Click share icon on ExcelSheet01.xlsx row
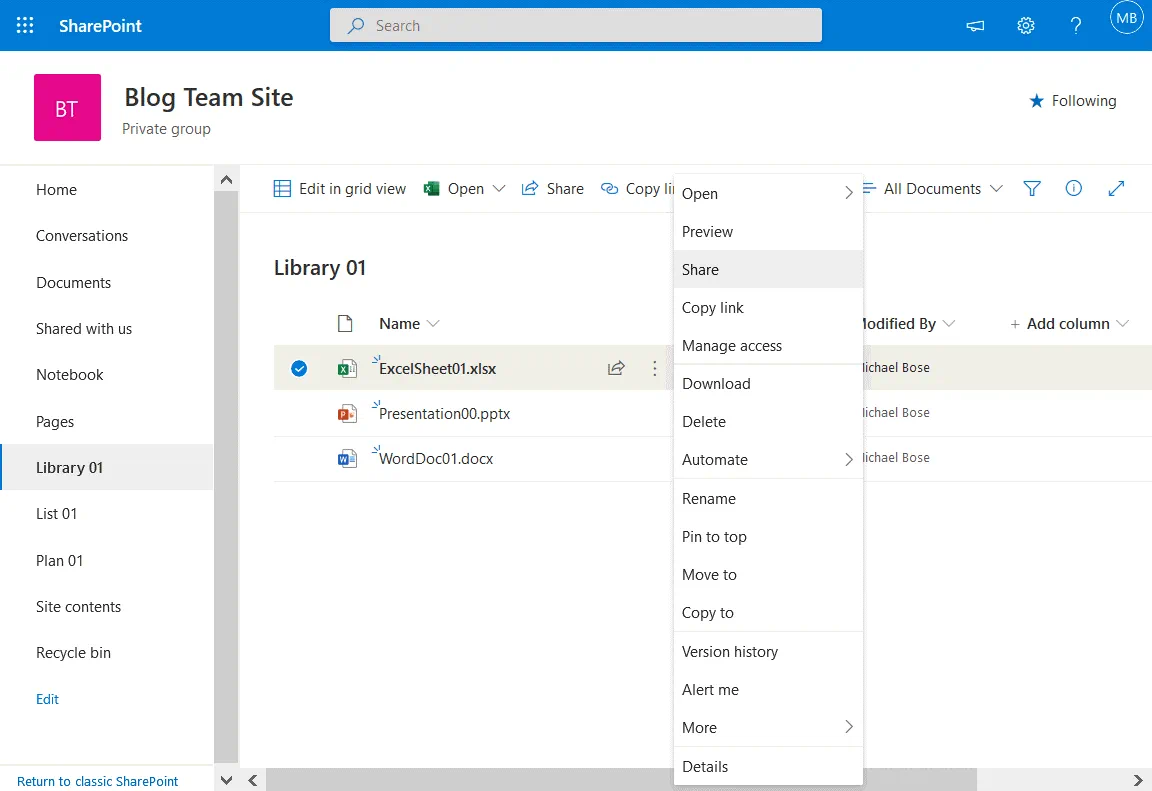 coord(616,368)
